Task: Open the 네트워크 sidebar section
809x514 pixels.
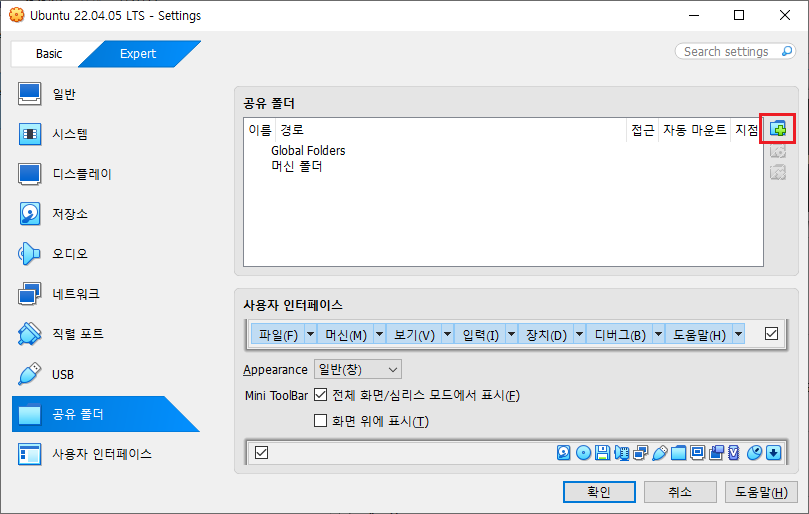Action: click(105, 294)
